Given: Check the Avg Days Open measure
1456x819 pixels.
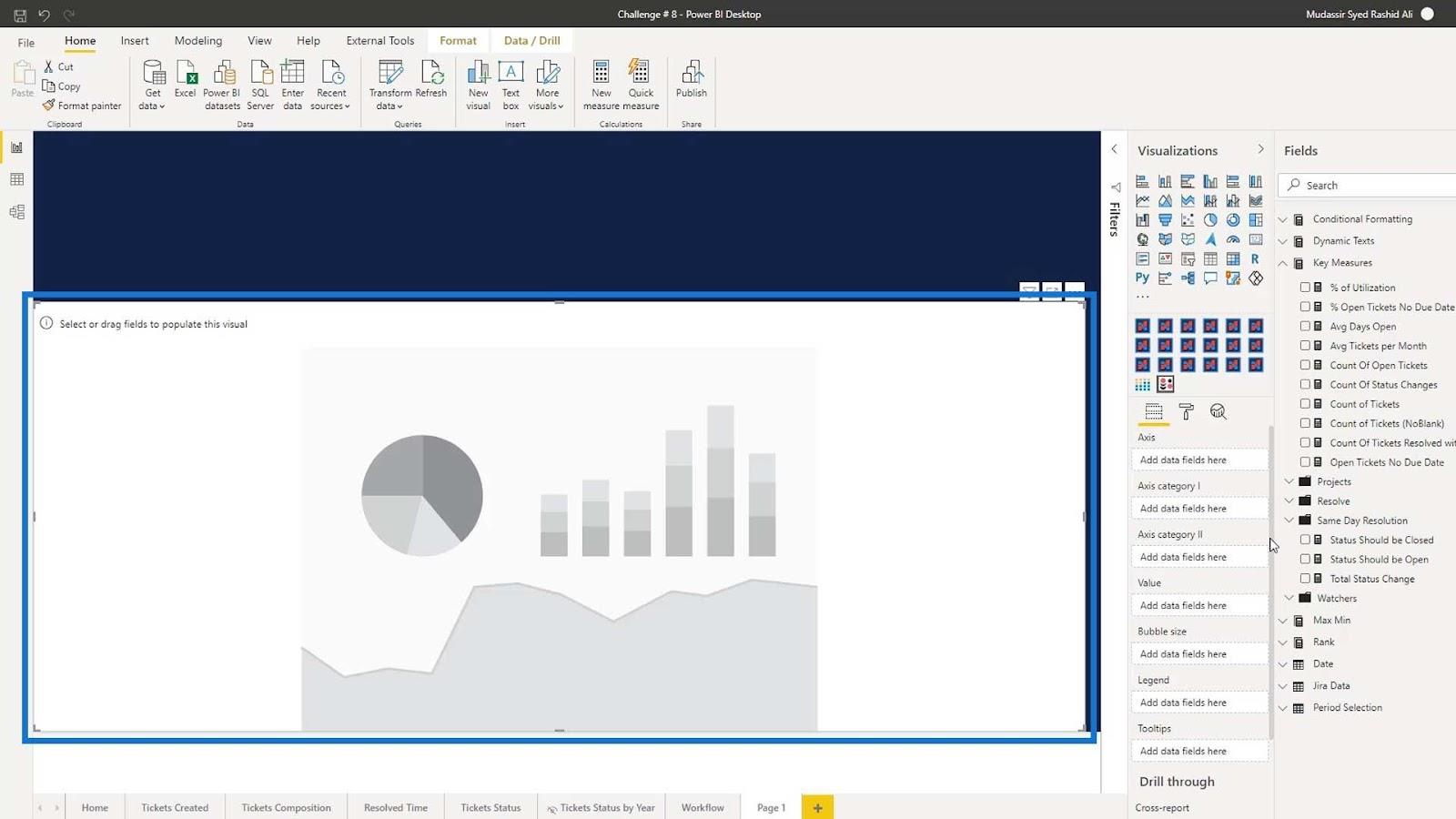Looking at the screenshot, I should [x=1305, y=326].
